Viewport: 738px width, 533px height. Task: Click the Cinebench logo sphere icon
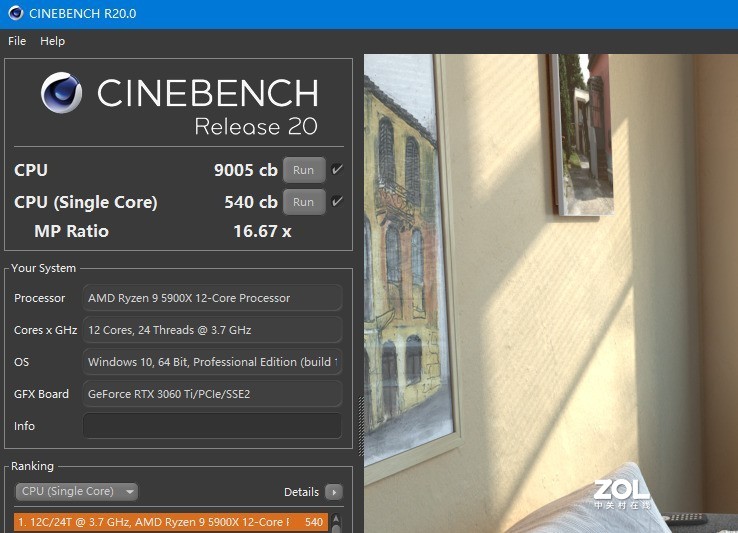tap(61, 93)
